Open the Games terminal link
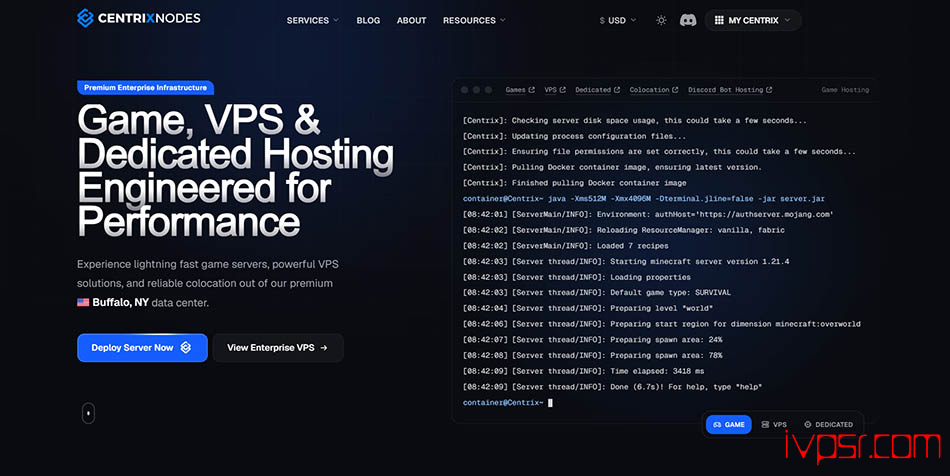This screenshot has width=950, height=476. (x=520, y=90)
